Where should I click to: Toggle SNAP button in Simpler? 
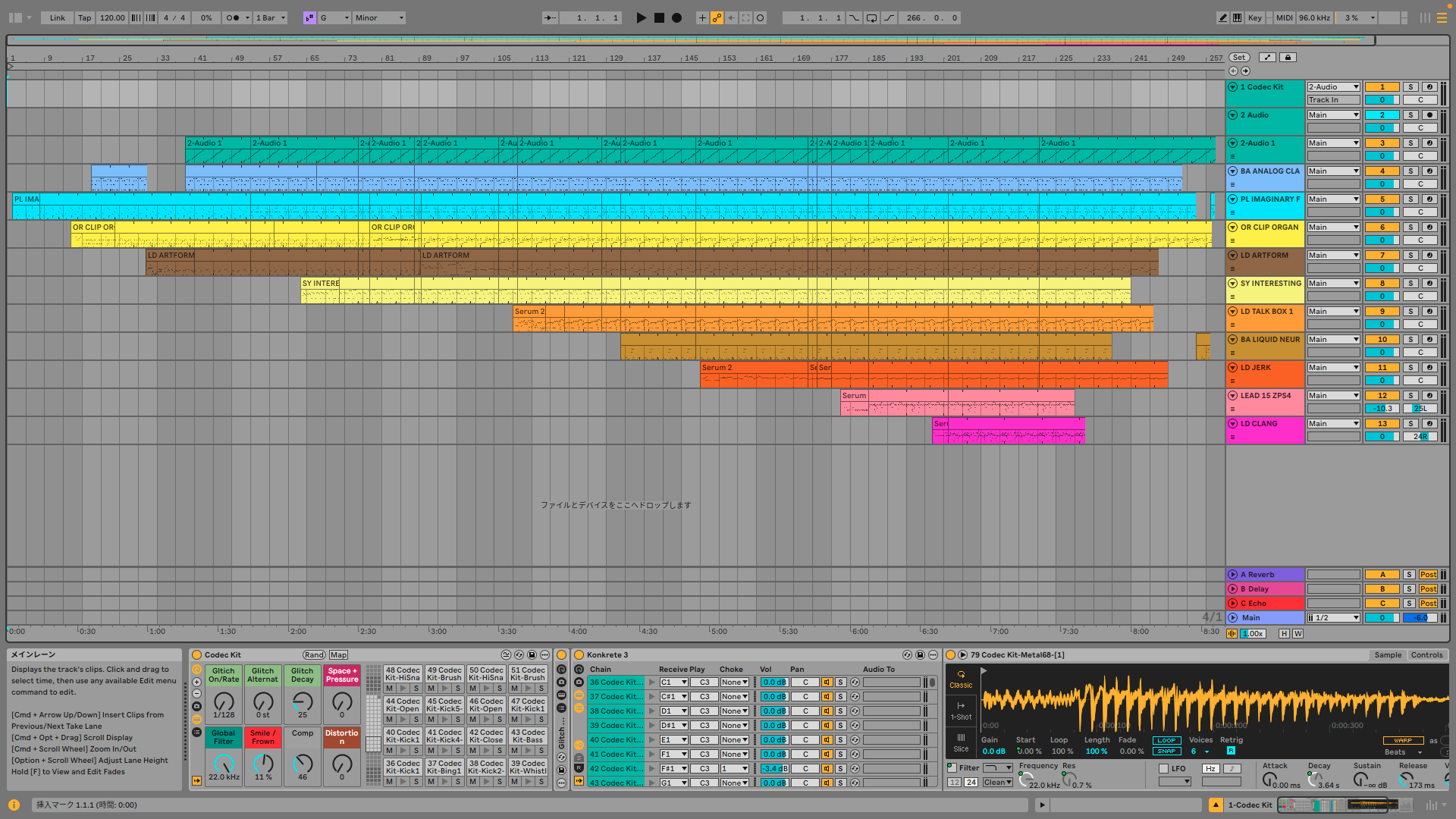(1166, 751)
